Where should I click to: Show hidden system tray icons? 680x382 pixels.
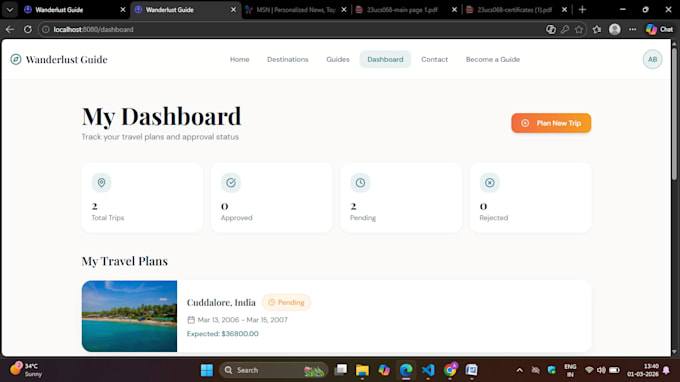[x=520, y=370]
